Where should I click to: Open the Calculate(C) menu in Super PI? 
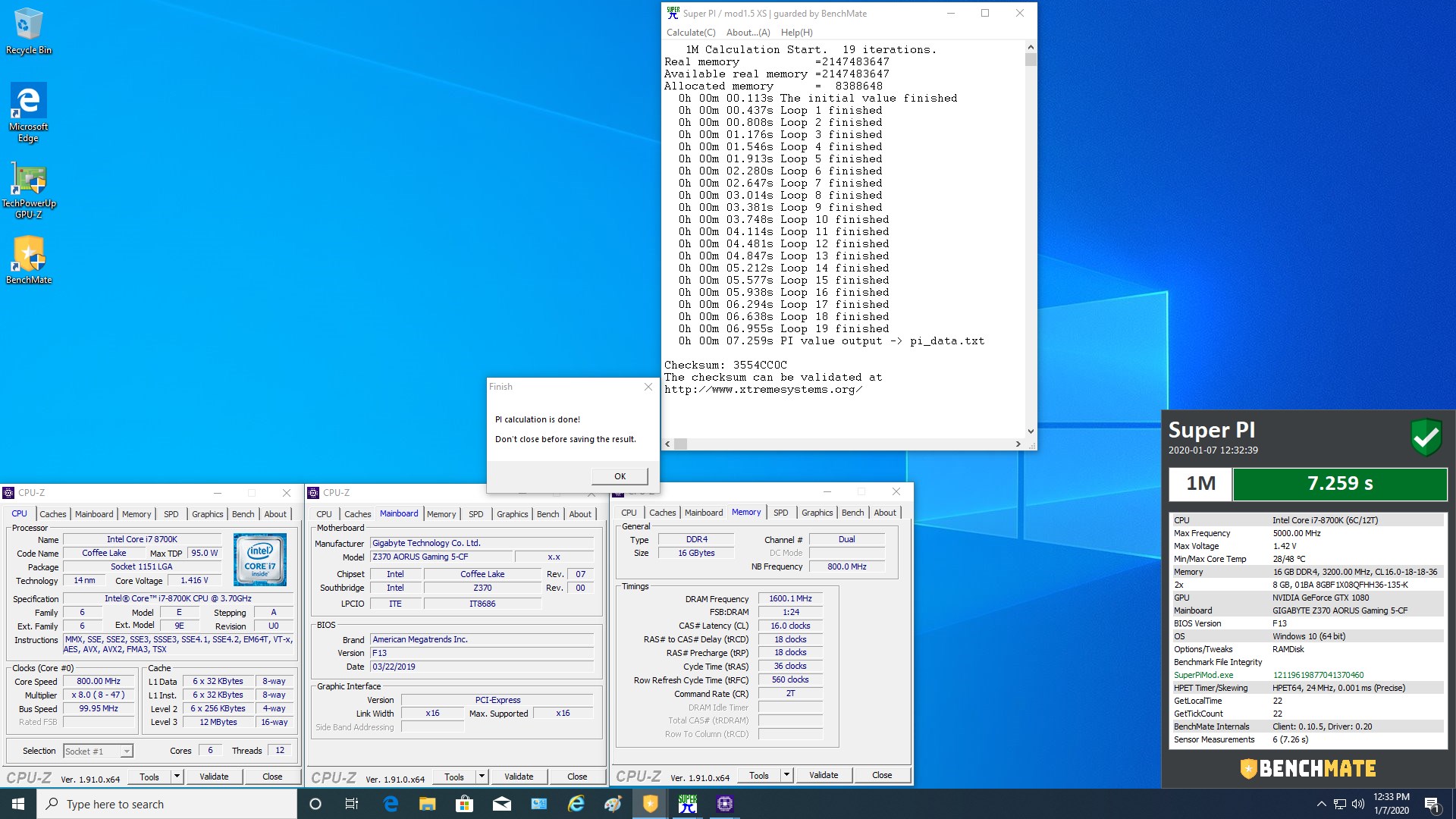click(691, 33)
